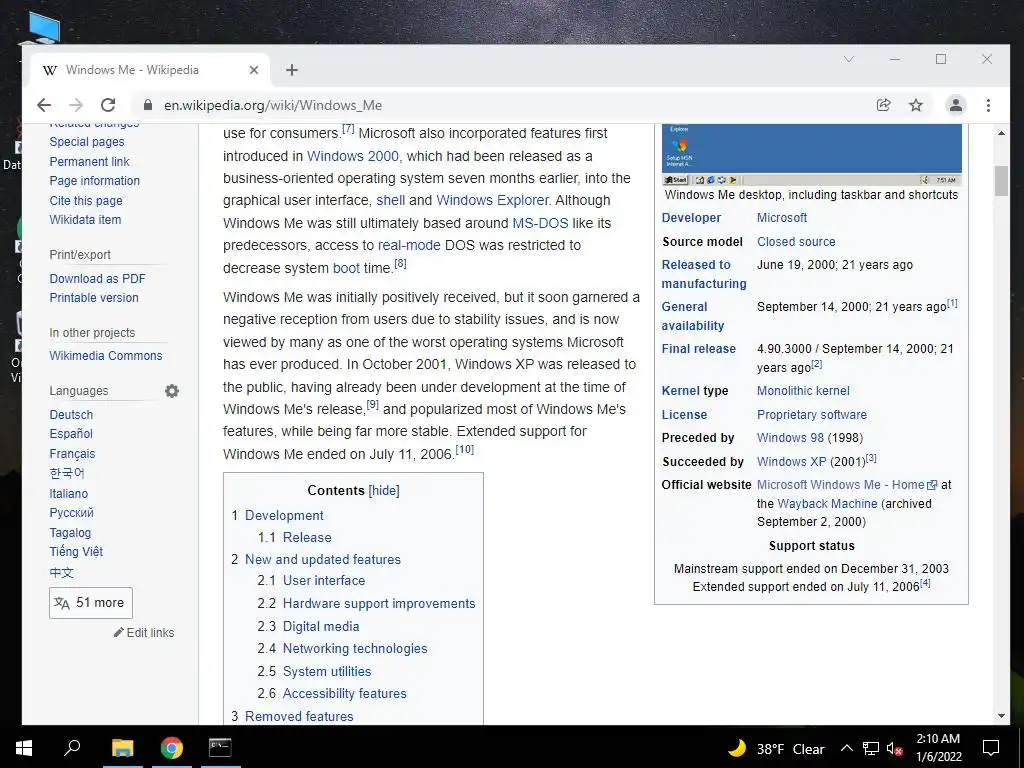Open the Windows Me desktop screenshot thumbnail

812,155
